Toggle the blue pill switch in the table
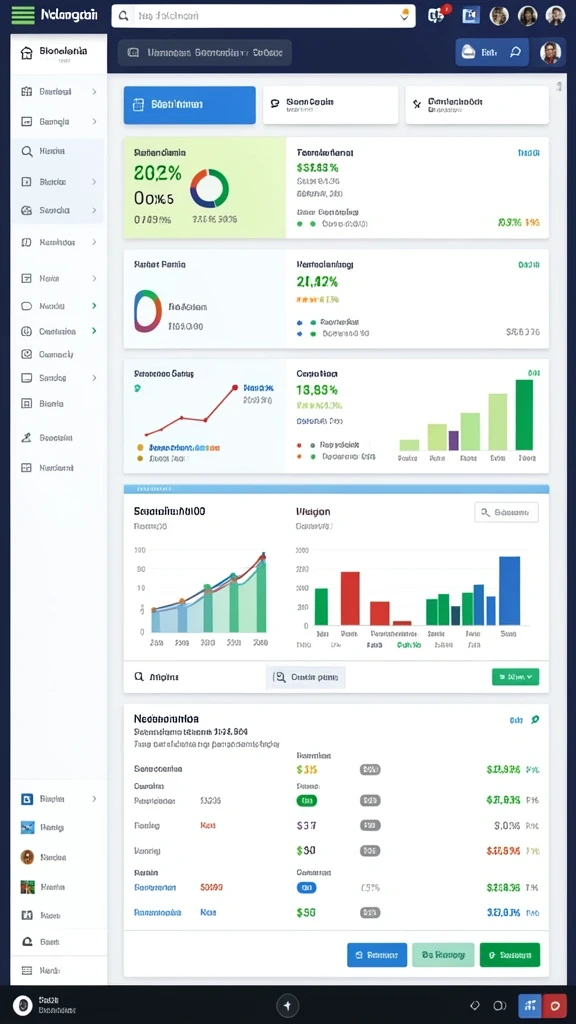This screenshot has height=1024, width=576. point(306,888)
